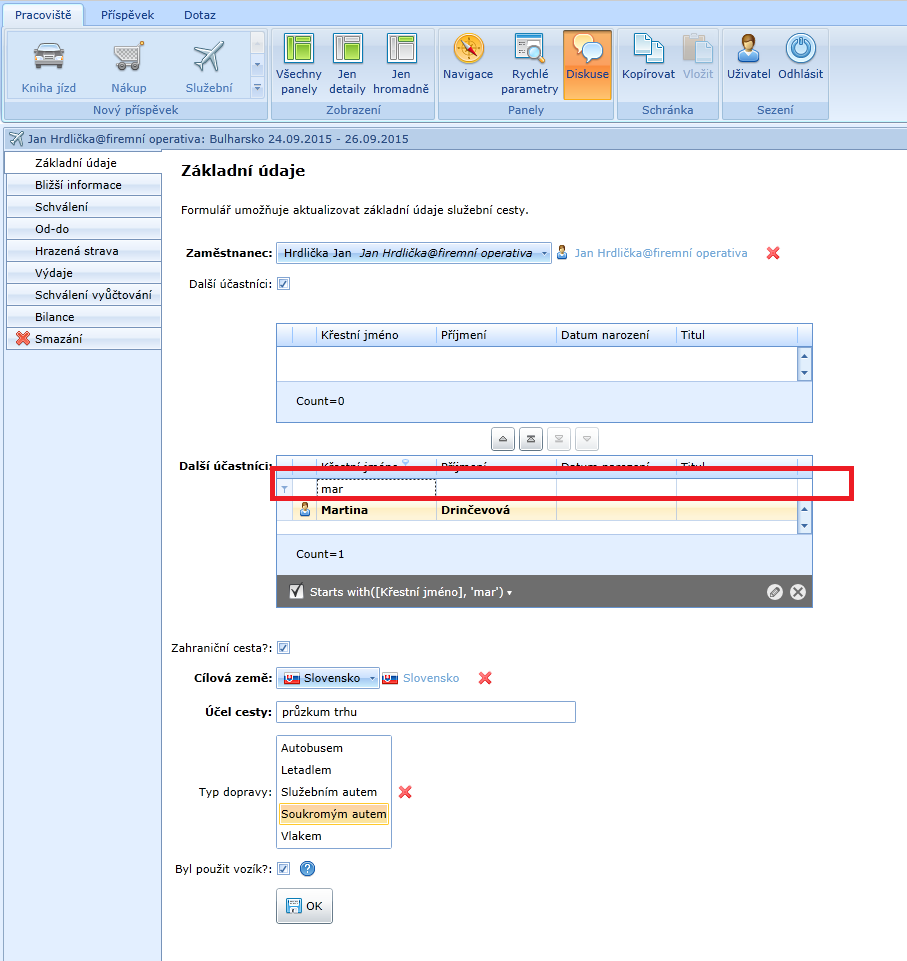Screen dimensions: 907x961
Task: Toggle the Zahraniční cesta checkbox
Action: click(x=283, y=648)
